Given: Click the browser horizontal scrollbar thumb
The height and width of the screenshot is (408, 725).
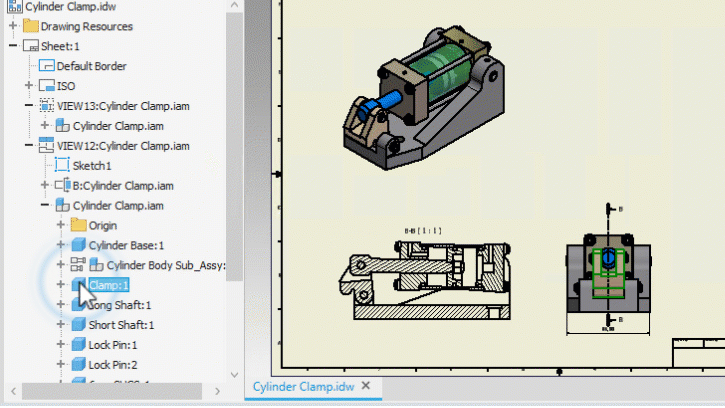Looking at the screenshot, I should [x=112, y=391].
